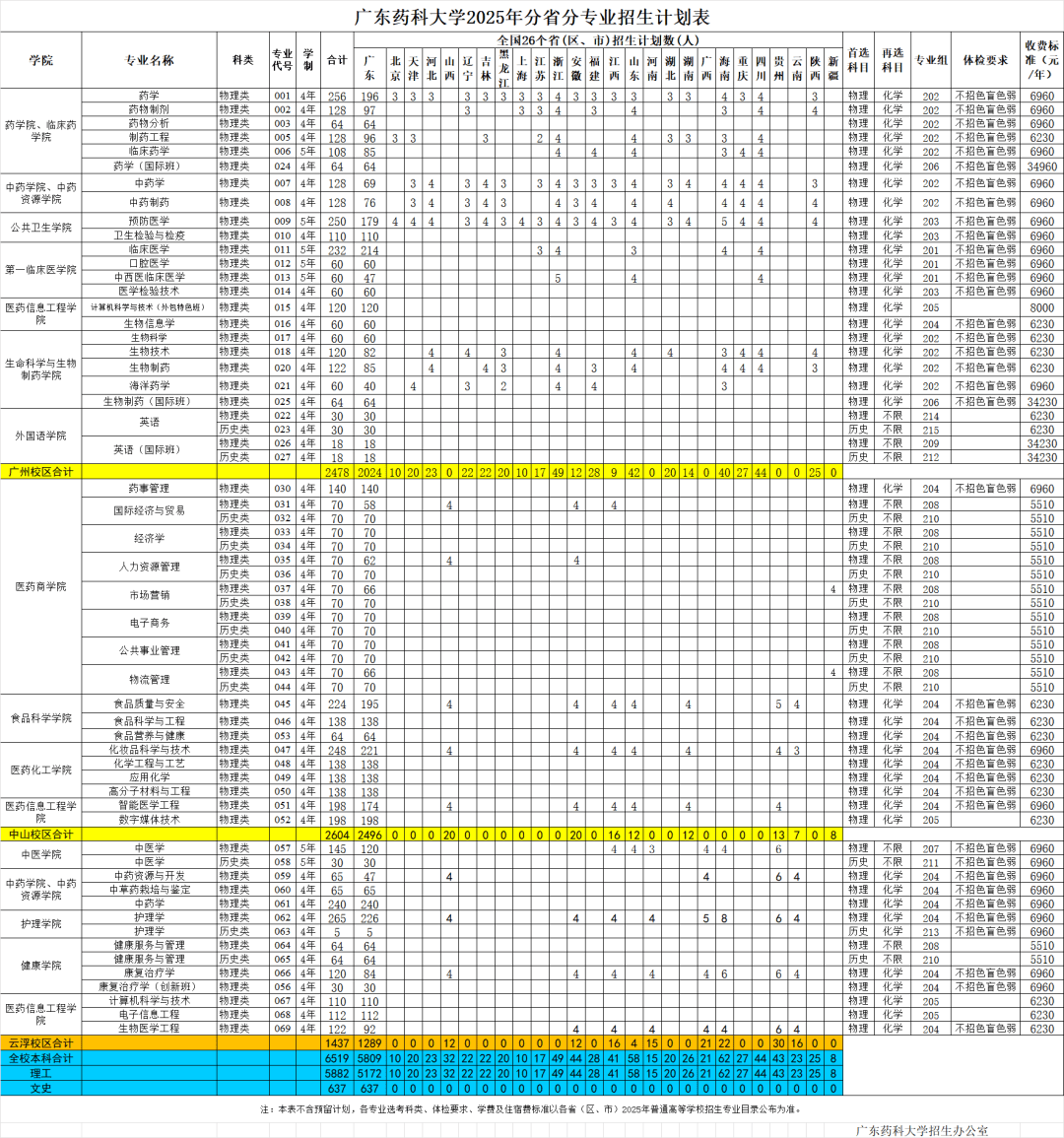The height and width of the screenshot is (1138, 1064).
Task: Click the 体检要求 header cell
Action: pos(985,60)
